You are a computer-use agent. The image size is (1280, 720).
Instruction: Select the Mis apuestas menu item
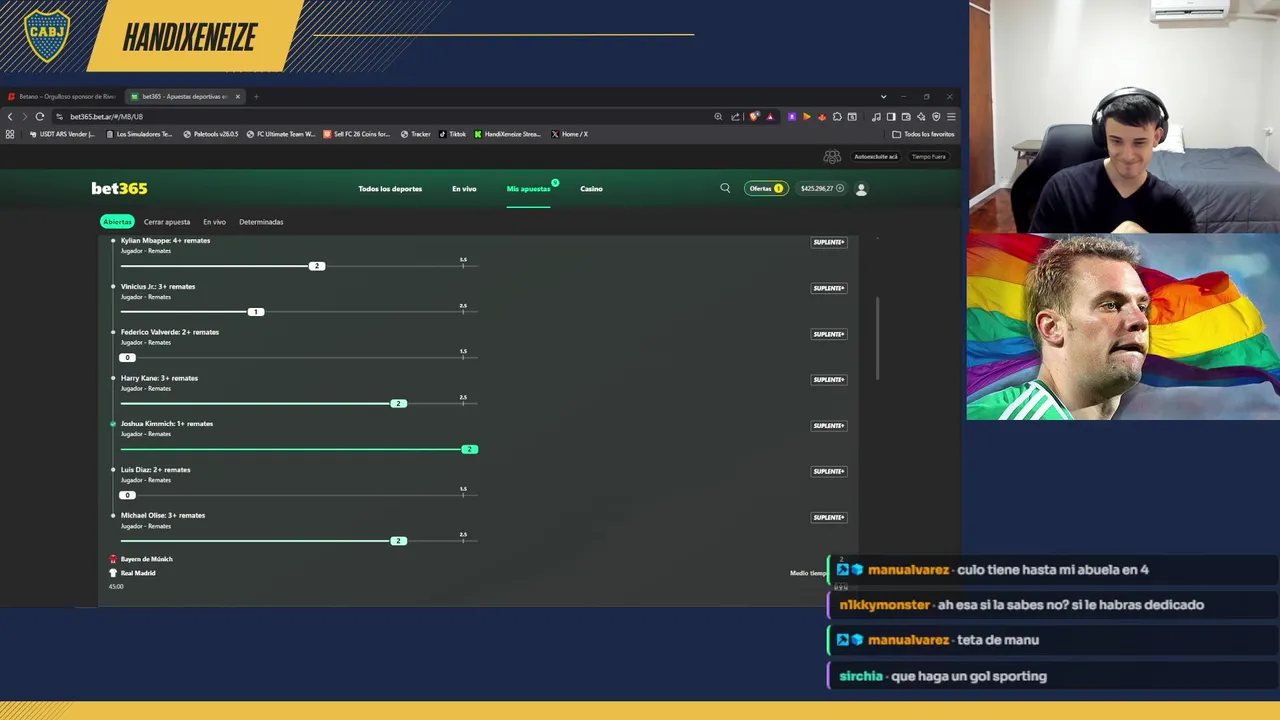point(528,189)
